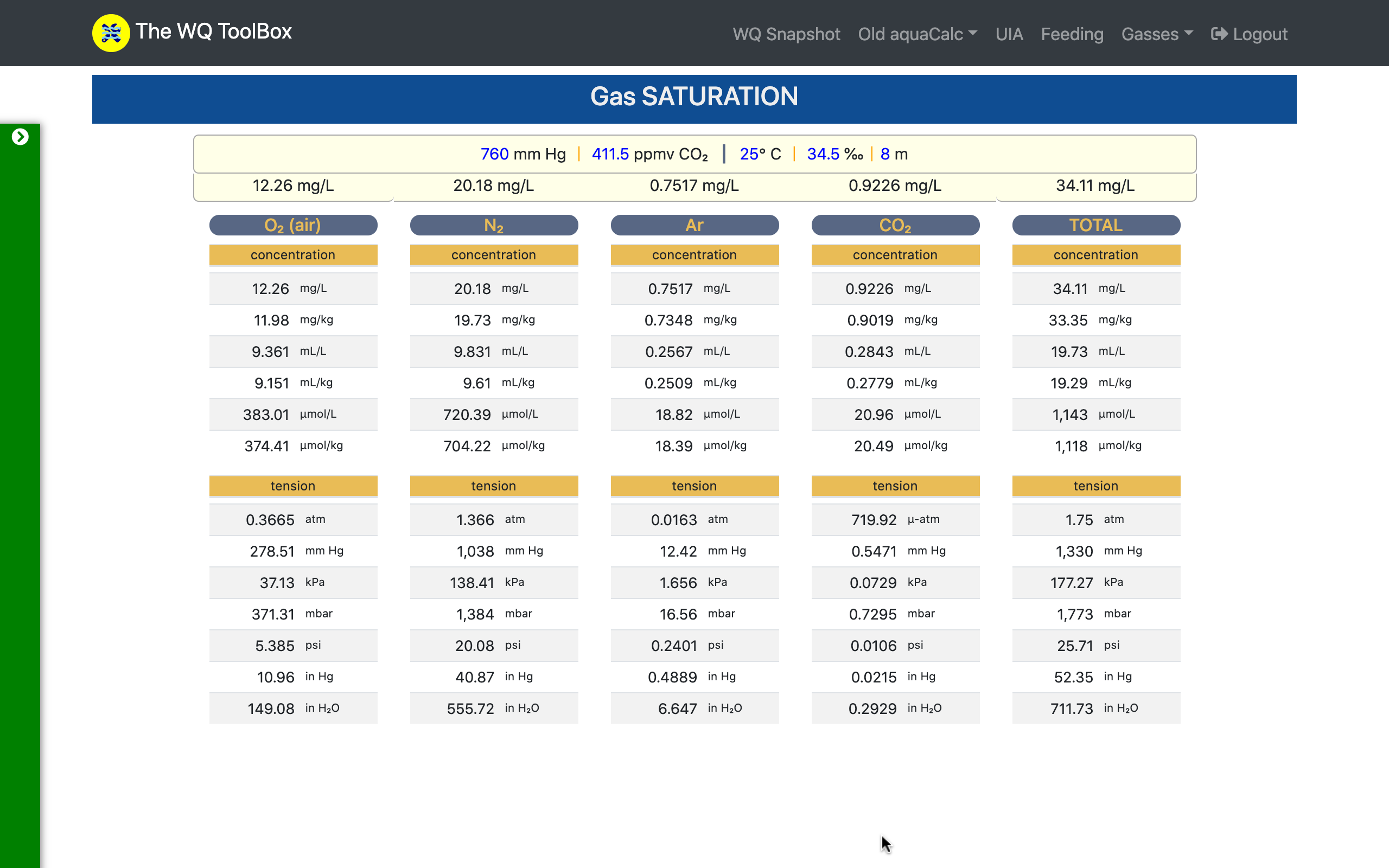
Task: Edit the 411.5 ppmv CO₂ value
Action: point(610,154)
